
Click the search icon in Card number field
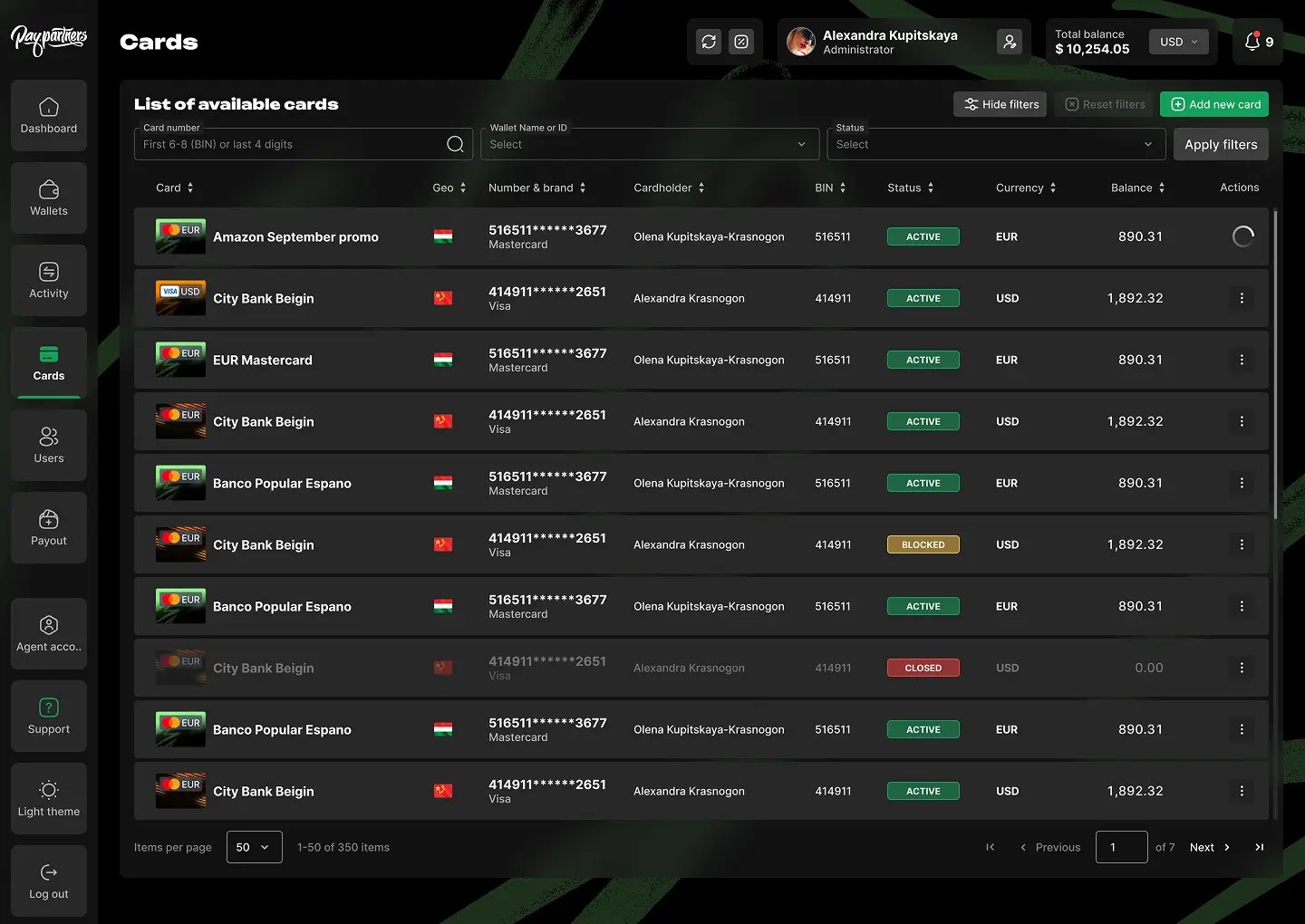pyautogui.click(x=455, y=144)
